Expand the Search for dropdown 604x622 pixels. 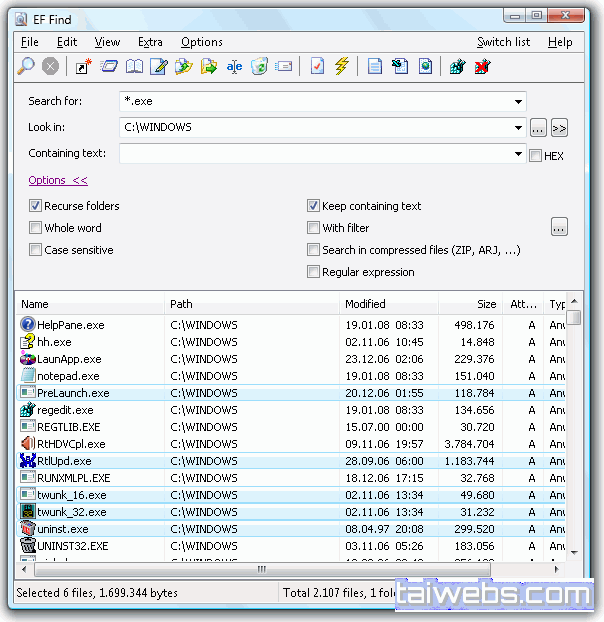pyautogui.click(x=518, y=101)
